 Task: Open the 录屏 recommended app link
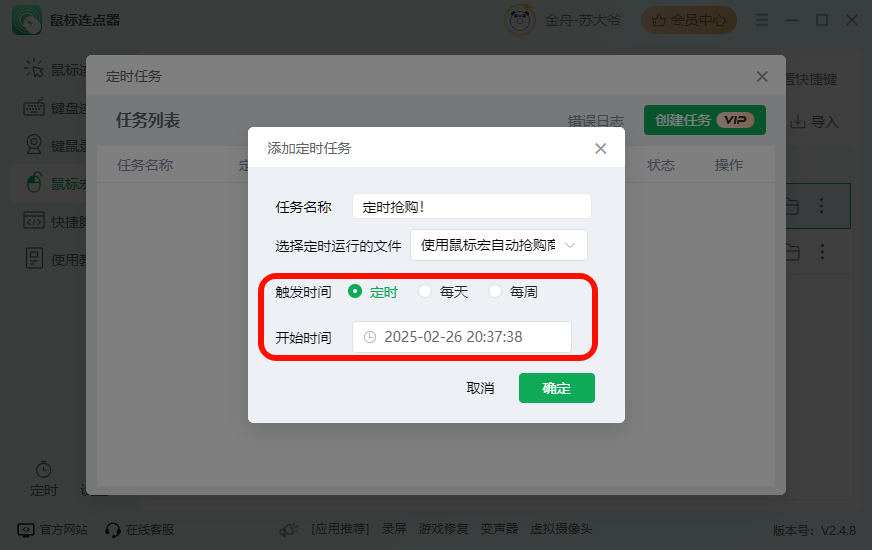[x=394, y=529]
